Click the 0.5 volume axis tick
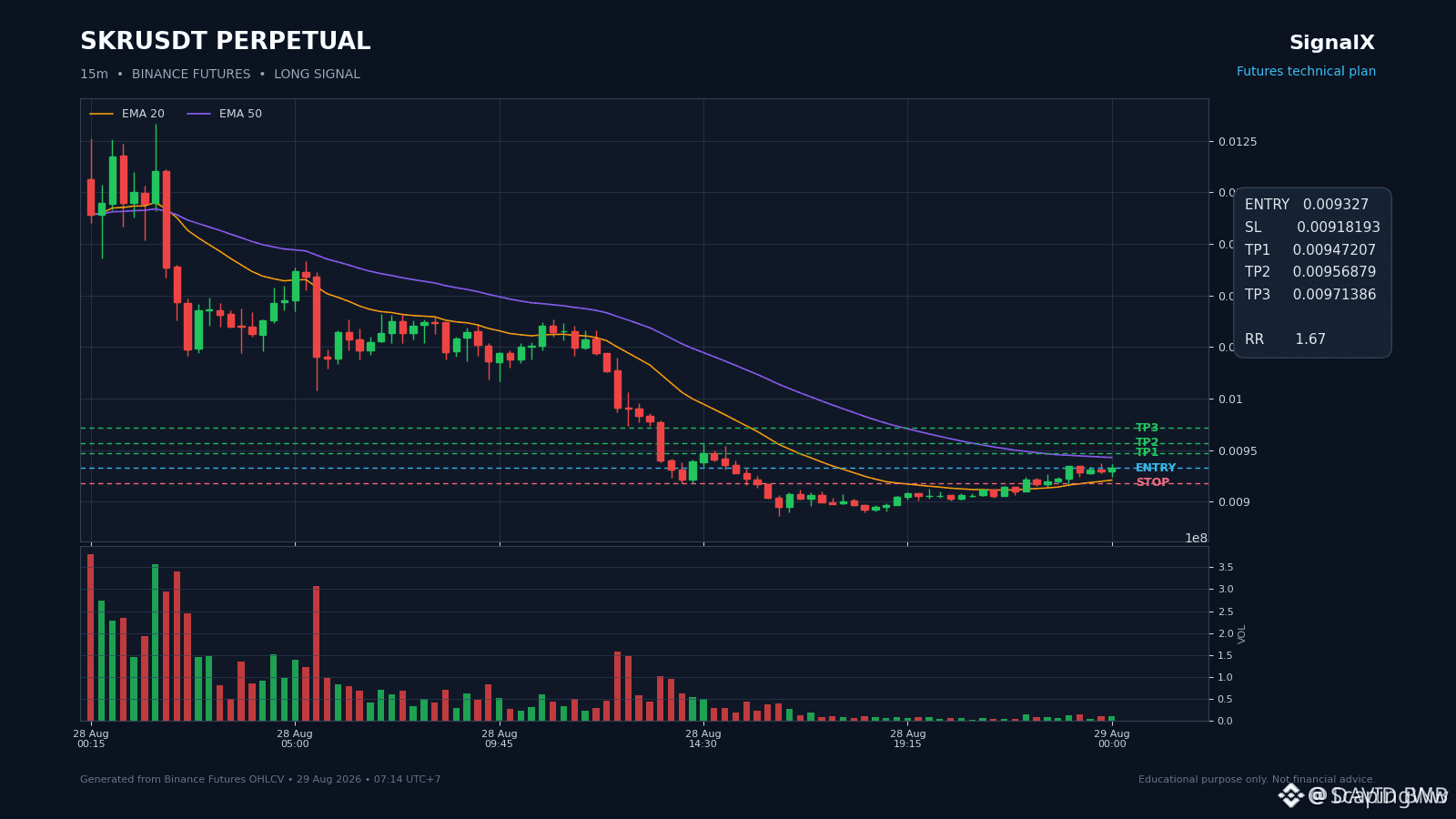 tap(1226, 700)
